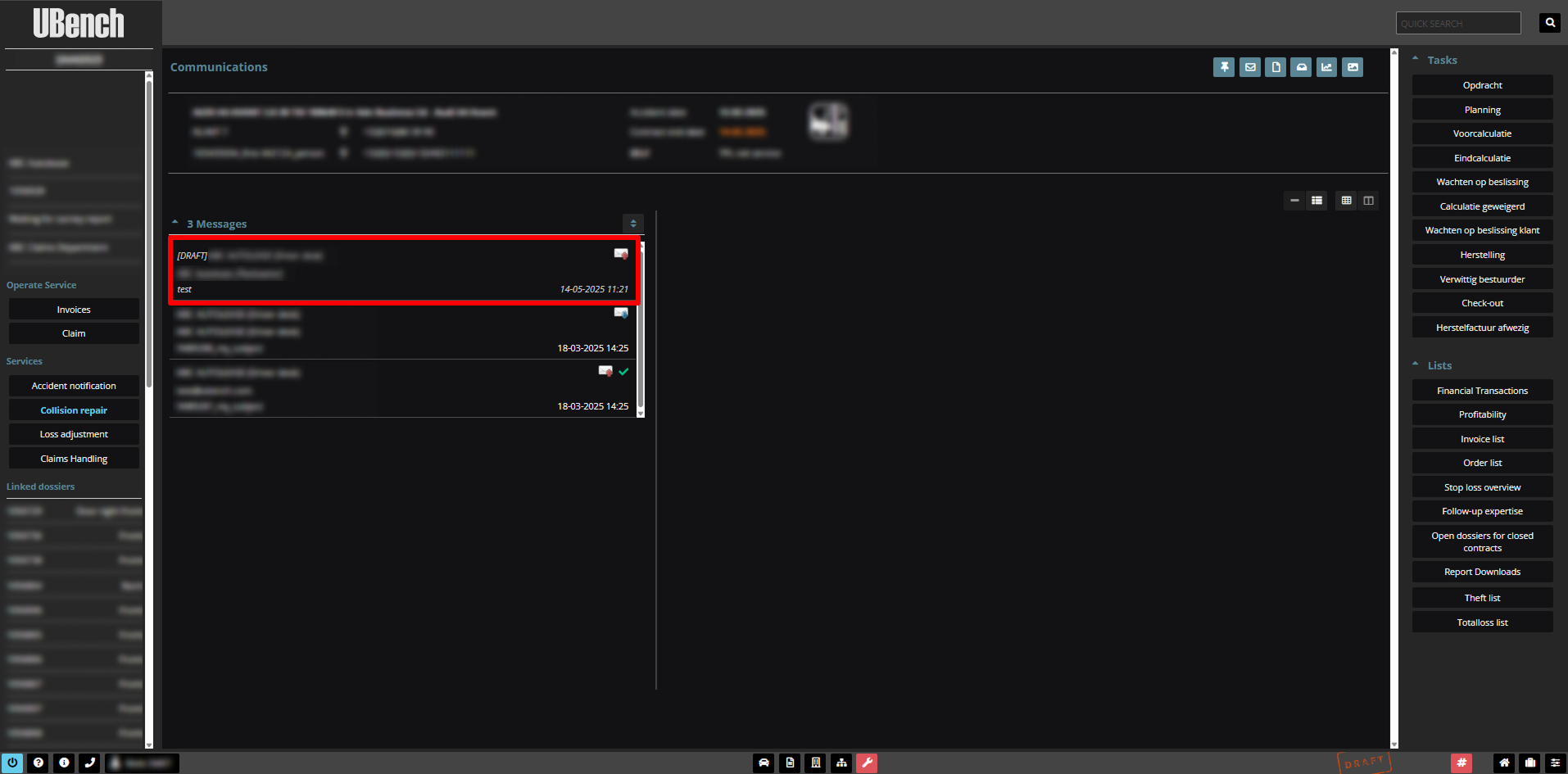Click in the Quick Search field
Image resolution: width=1568 pixels, height=774 pixels.
tap(1457, 23)
